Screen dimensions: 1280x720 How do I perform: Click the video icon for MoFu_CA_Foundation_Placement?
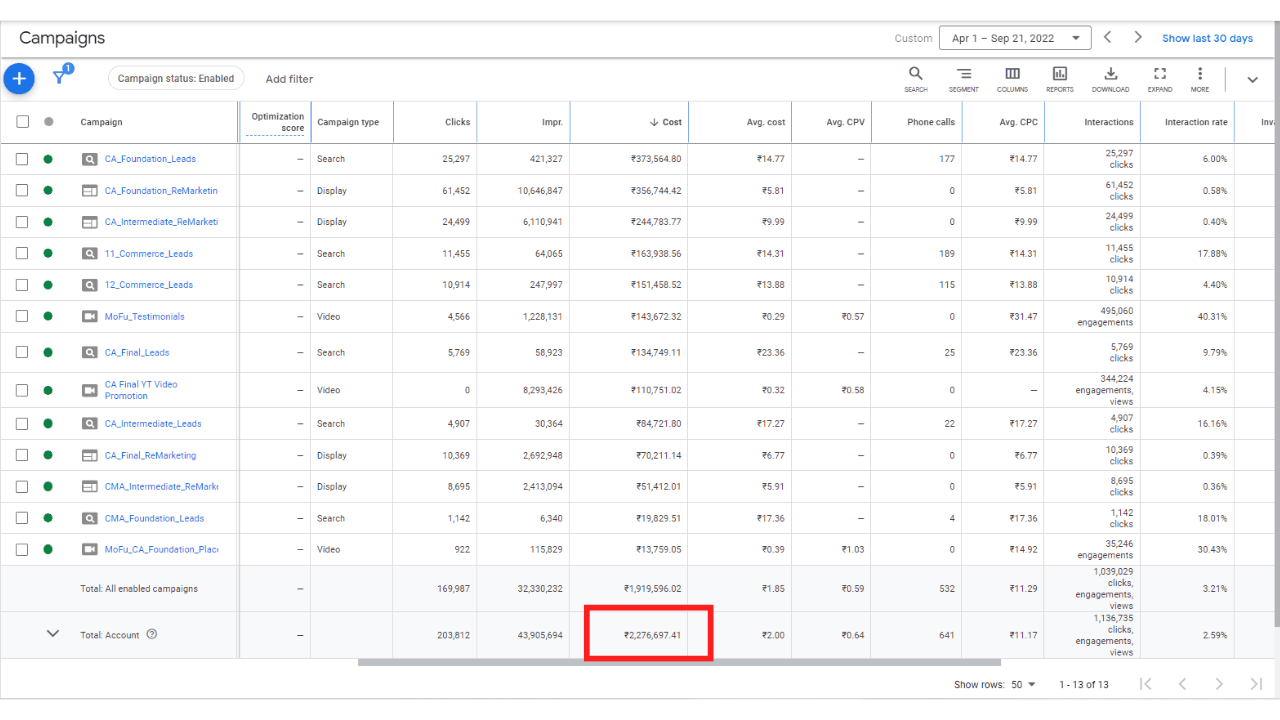pyautogui.click(x=90, y=550)
